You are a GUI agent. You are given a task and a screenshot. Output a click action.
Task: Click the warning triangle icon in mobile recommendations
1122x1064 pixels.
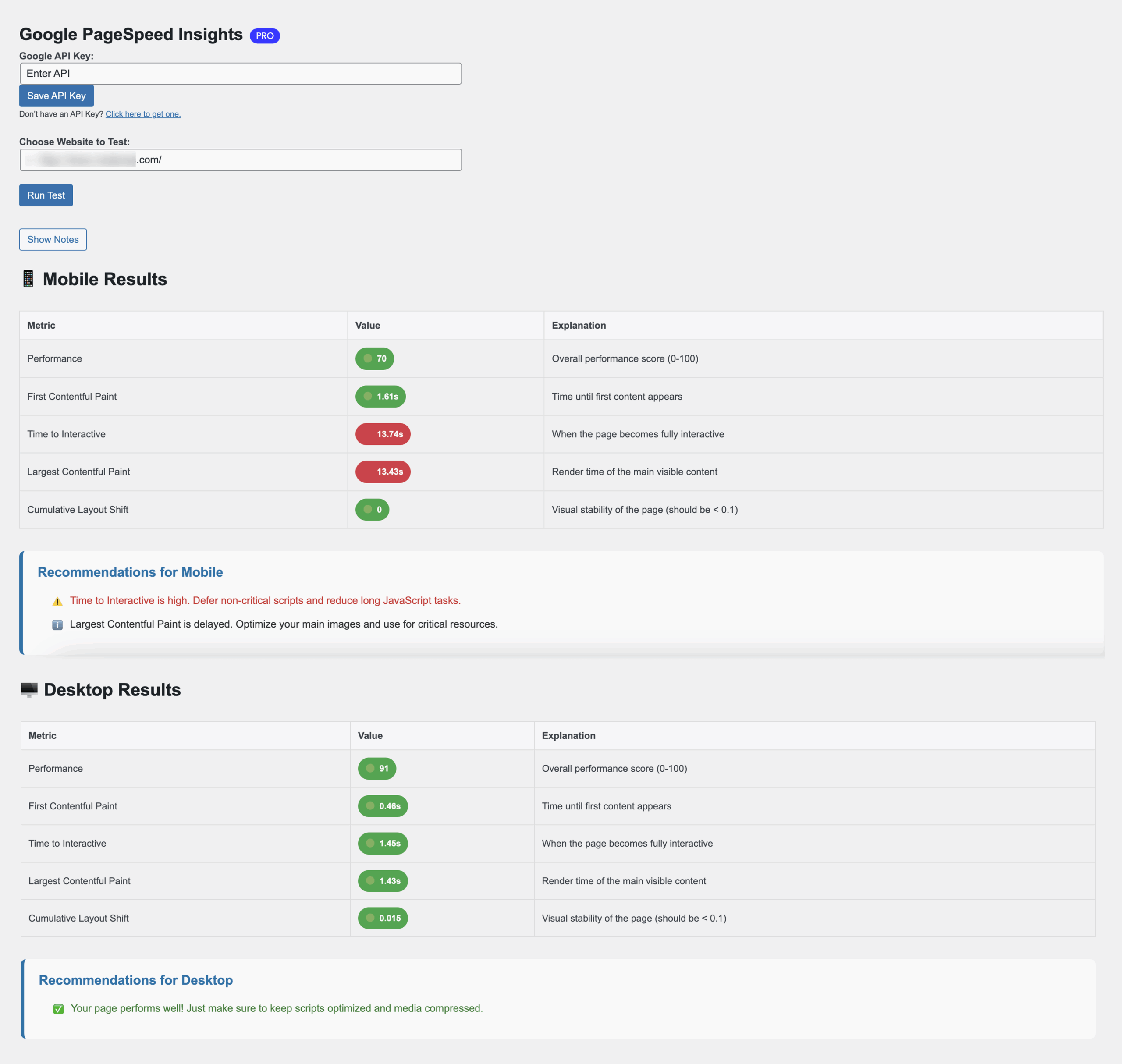57,601
